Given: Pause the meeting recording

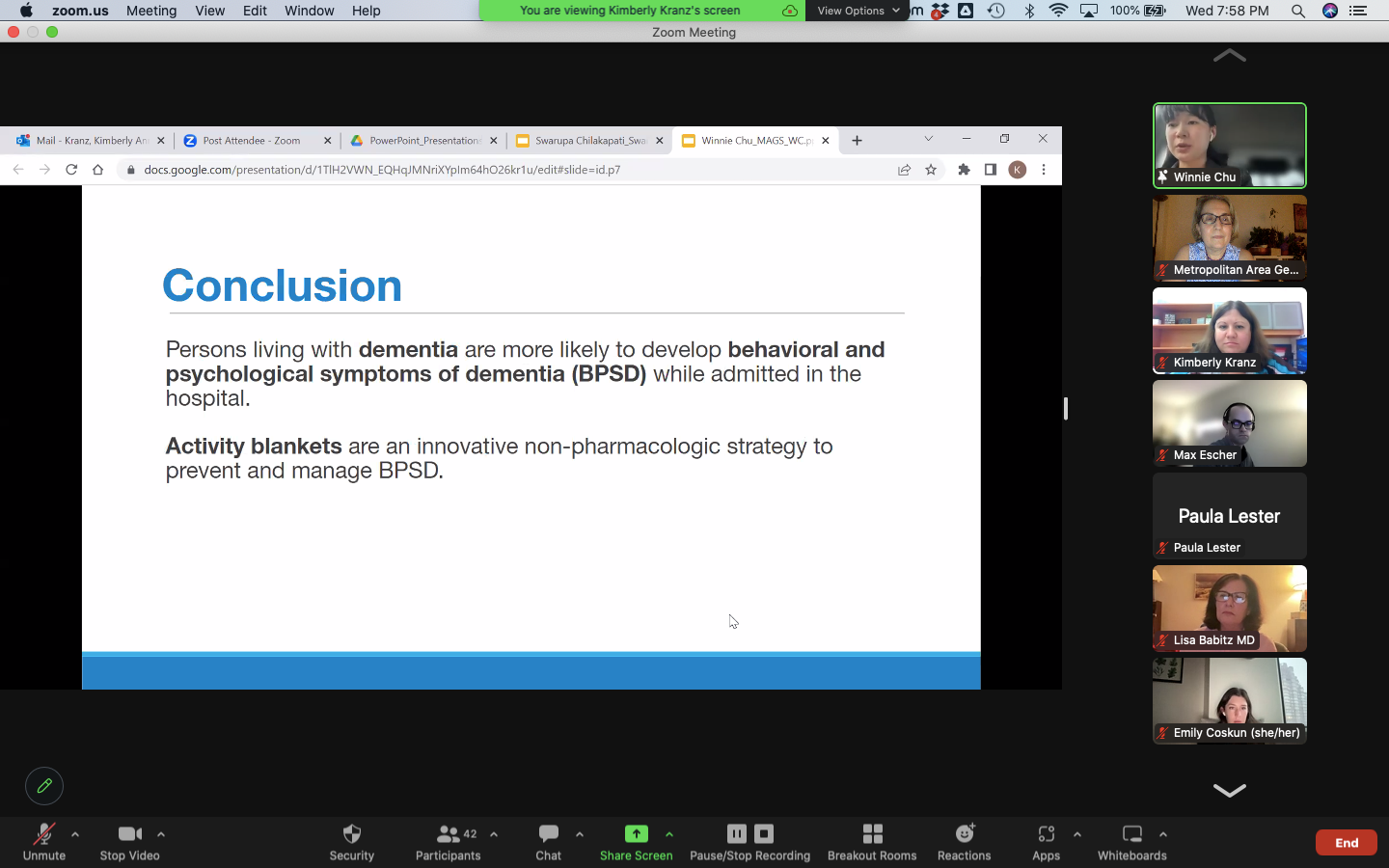Looking at the screenshot, I should coord(737,833).
